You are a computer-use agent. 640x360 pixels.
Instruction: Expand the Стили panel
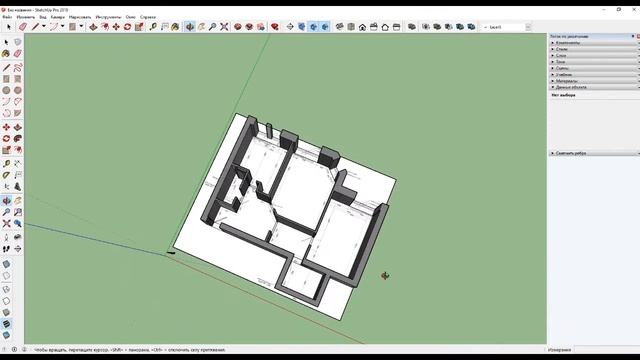[x=594, y=49]
